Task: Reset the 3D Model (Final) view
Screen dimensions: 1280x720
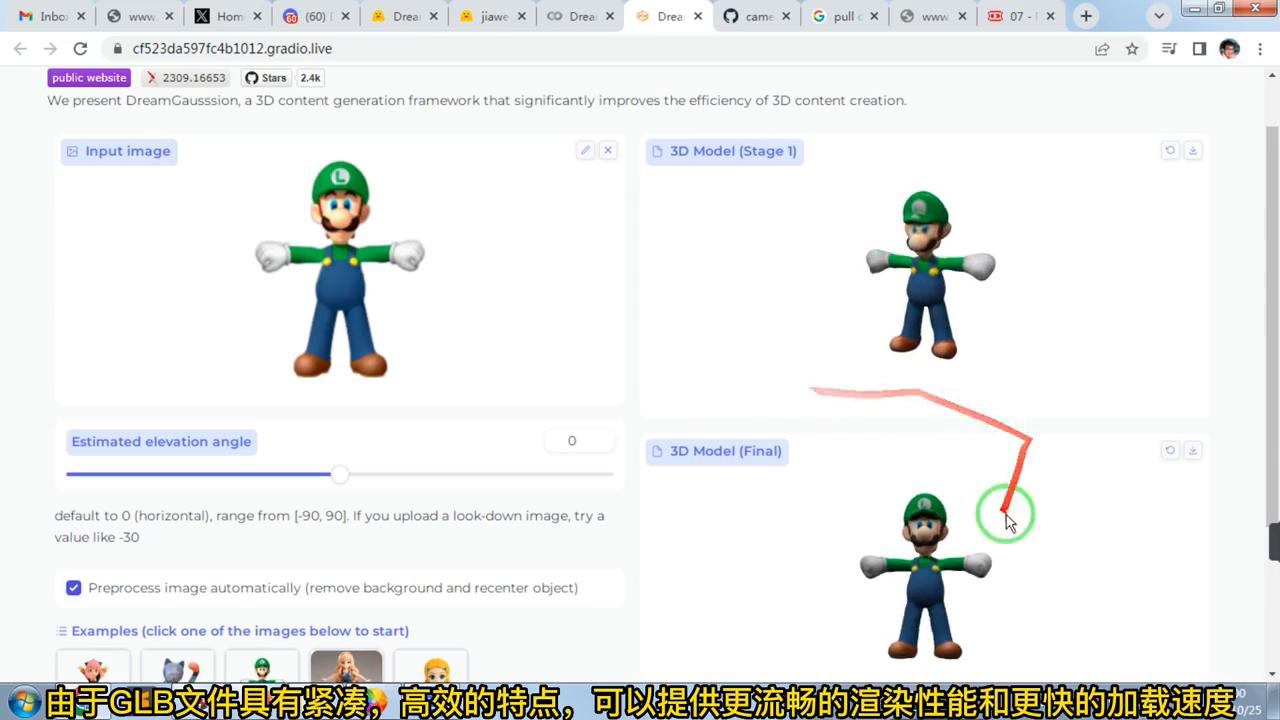Action: coord(1170,450)
